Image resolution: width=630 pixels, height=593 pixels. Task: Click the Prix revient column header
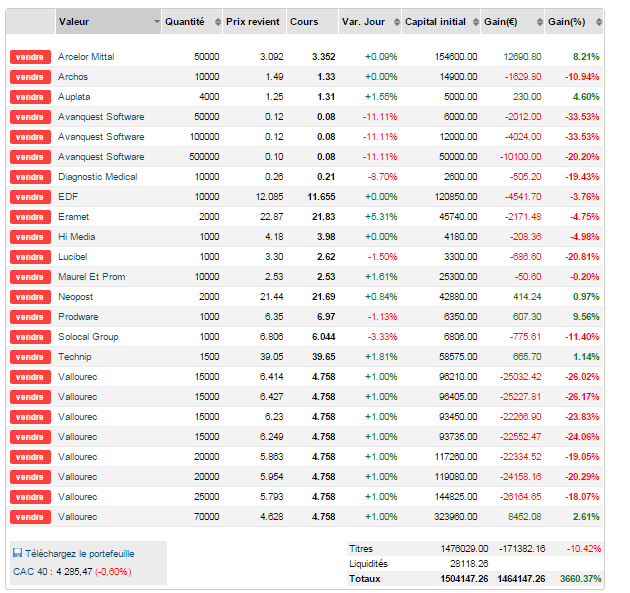click(252, 21)
